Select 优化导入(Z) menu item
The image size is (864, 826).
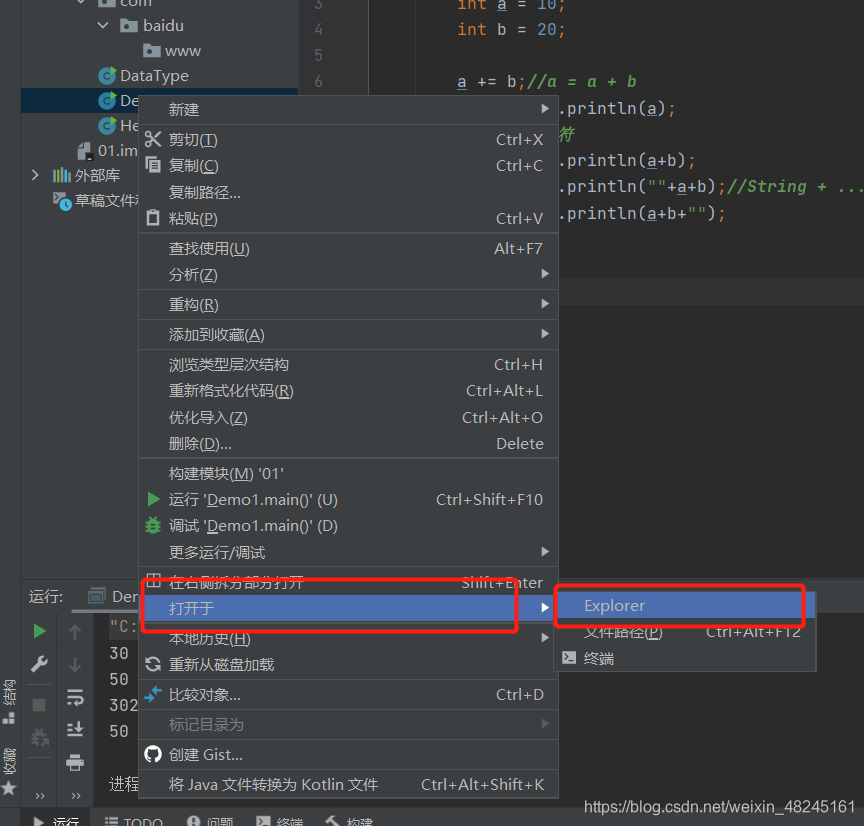point(348,417)
